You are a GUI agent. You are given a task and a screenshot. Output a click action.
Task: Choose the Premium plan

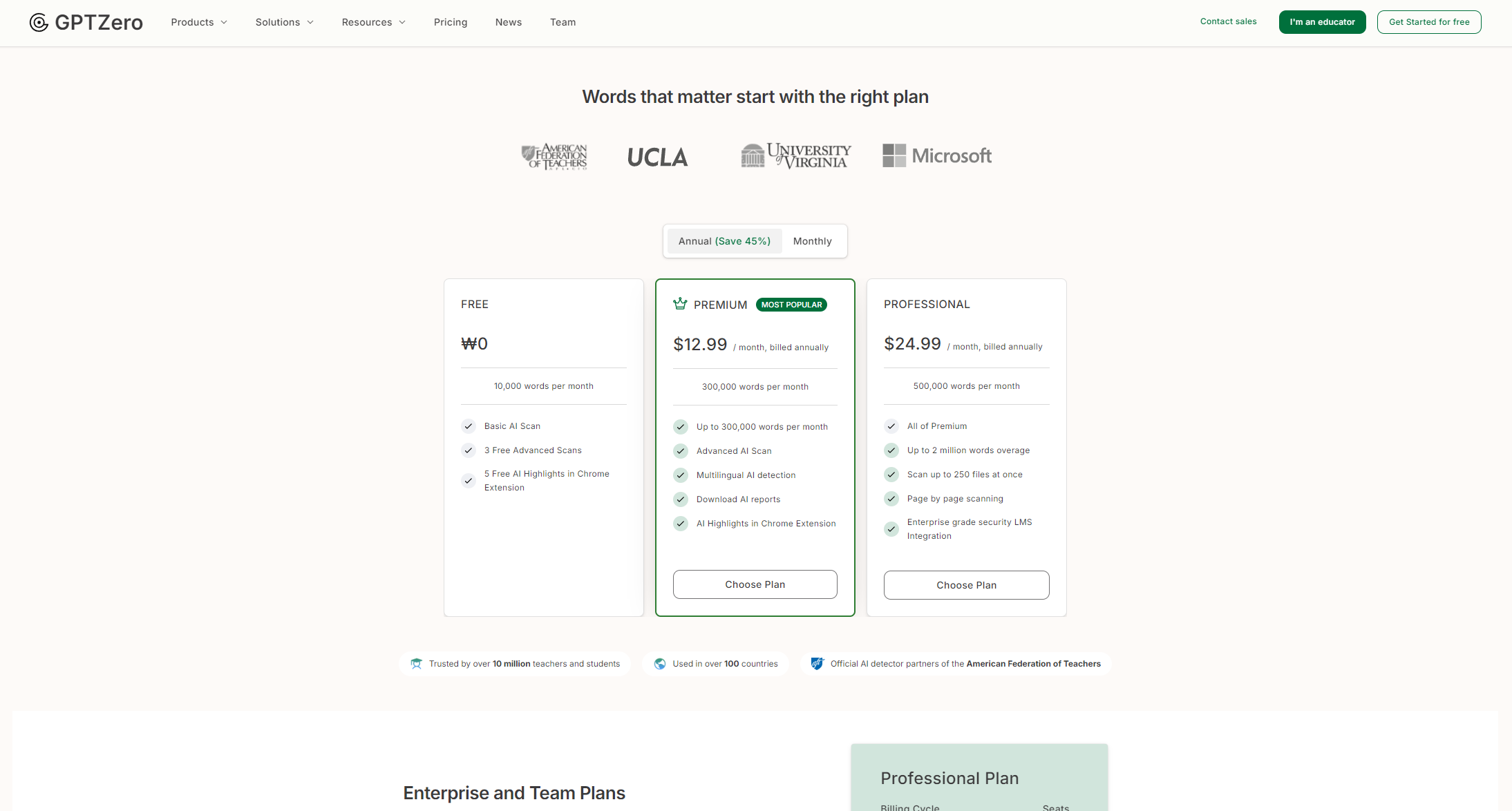pos(755,584)
